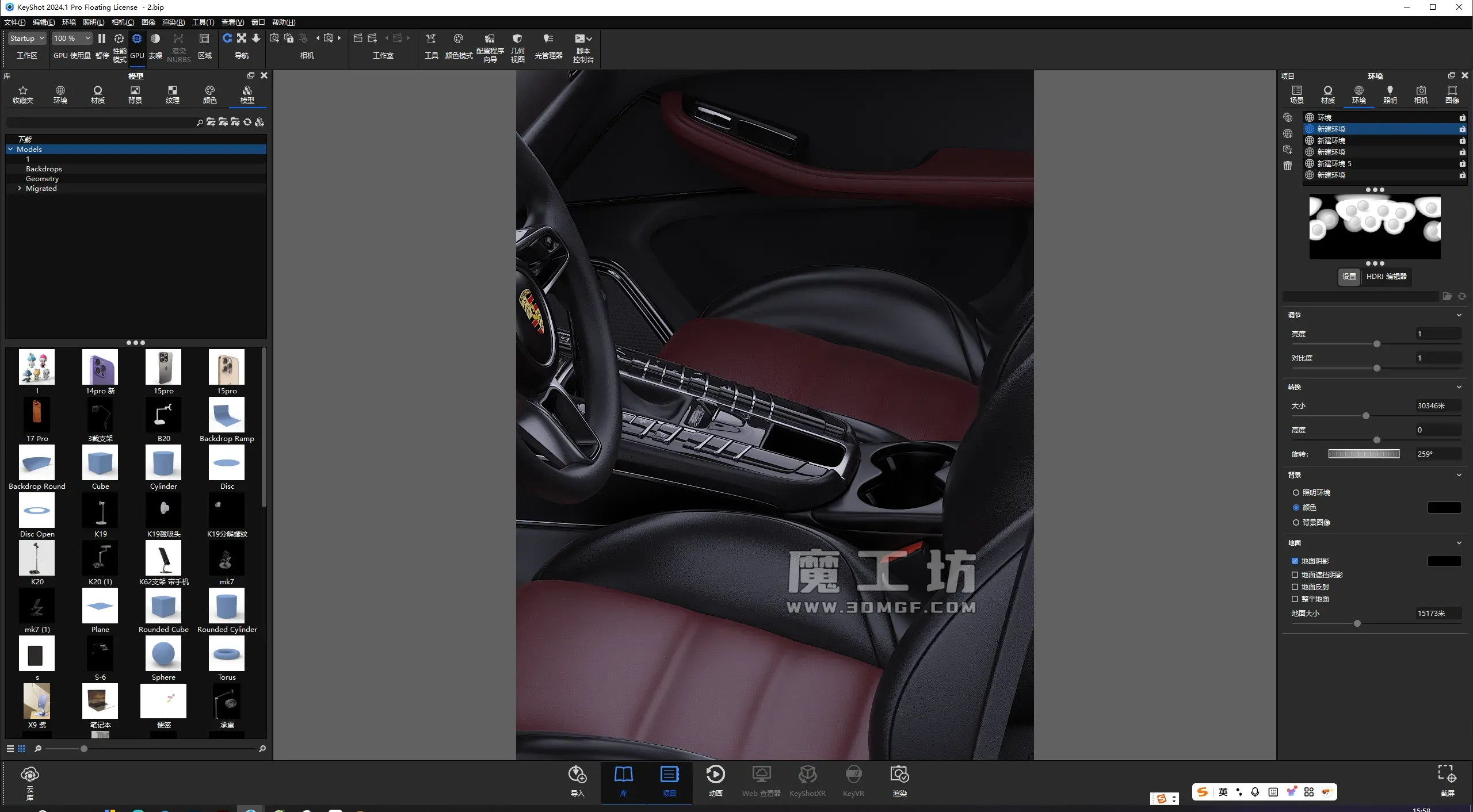Open the Startup workspace dropdown
1473x812 pixels.
26,39
